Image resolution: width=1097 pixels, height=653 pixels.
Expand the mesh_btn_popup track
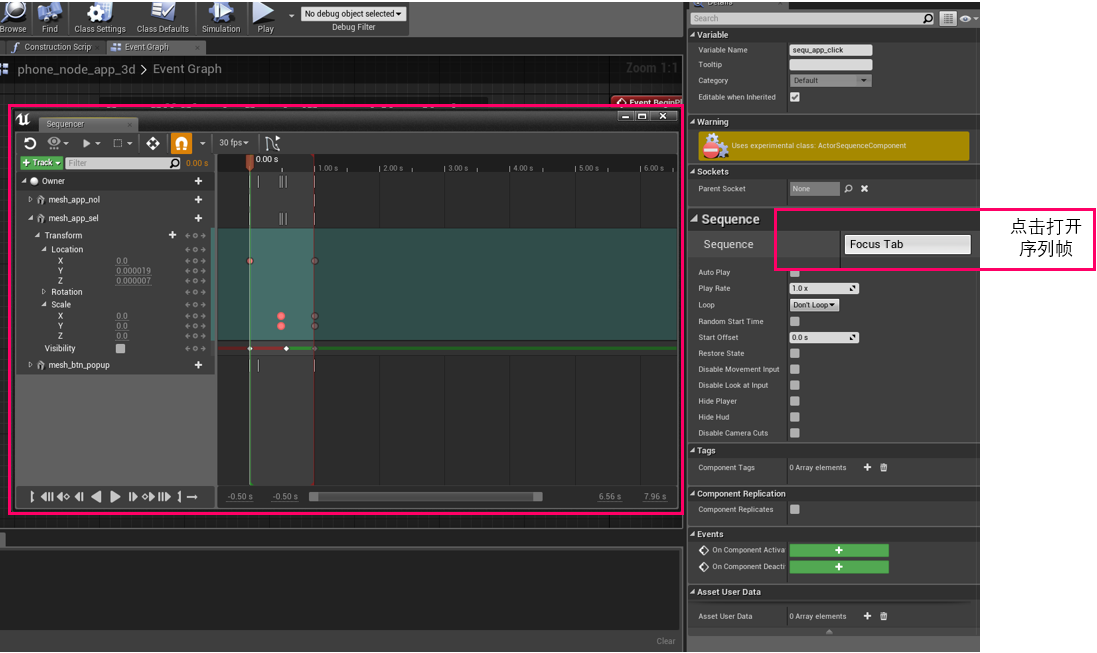pos(31,366)
